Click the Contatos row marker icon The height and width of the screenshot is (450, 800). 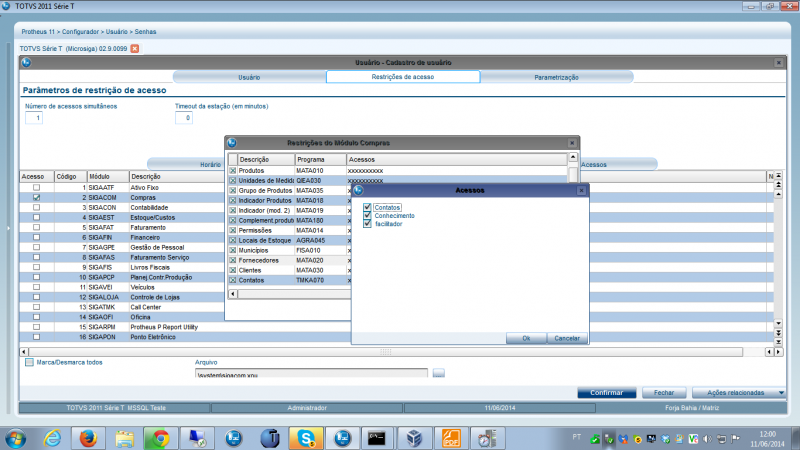[233, 281]
